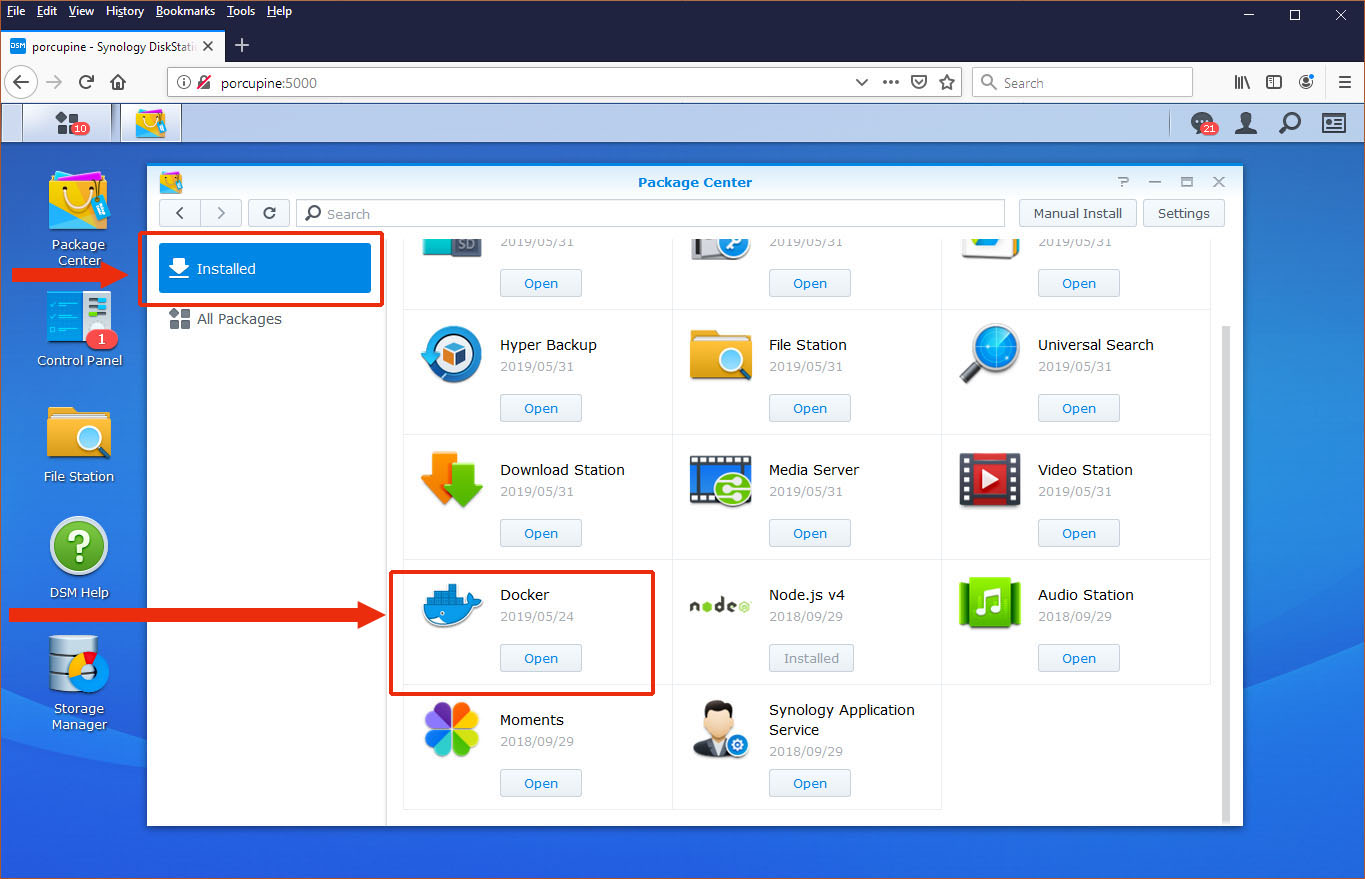Open Media Server

click(x=810, y=533)
